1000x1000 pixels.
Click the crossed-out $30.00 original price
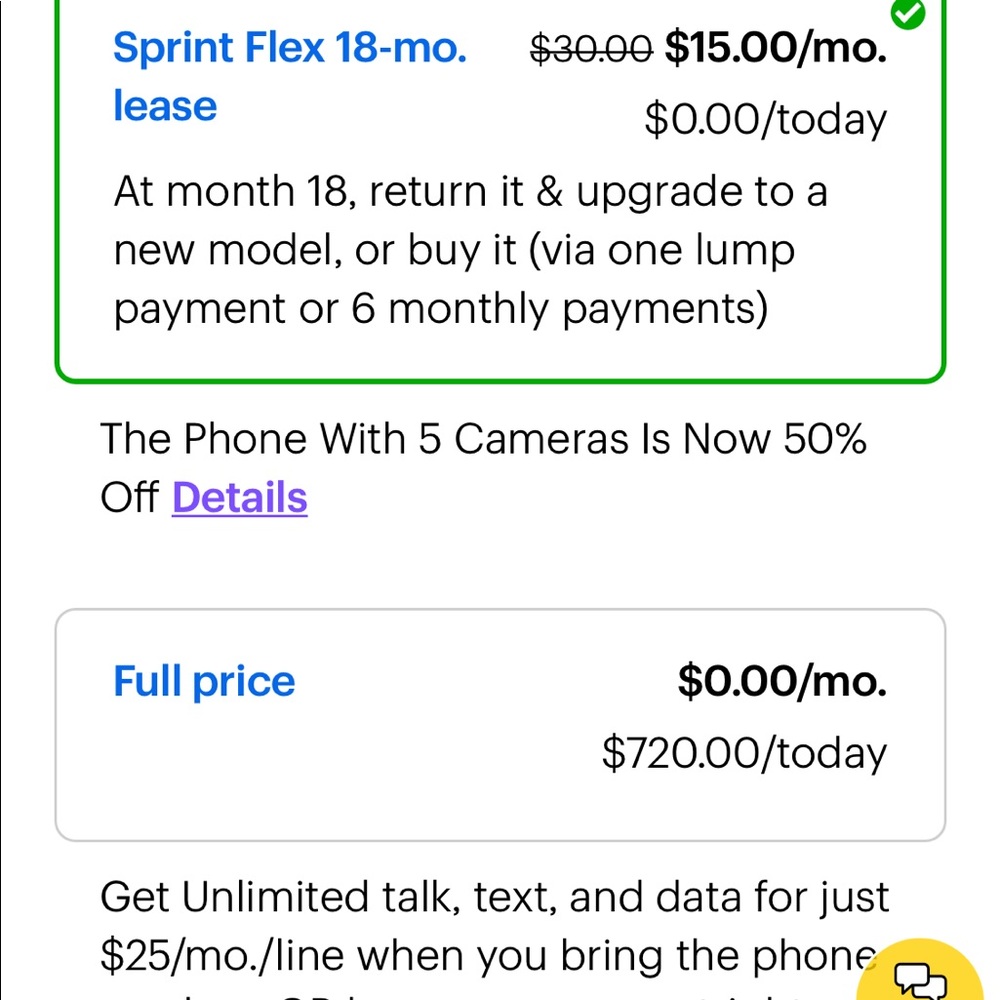[x=591, y=48]
